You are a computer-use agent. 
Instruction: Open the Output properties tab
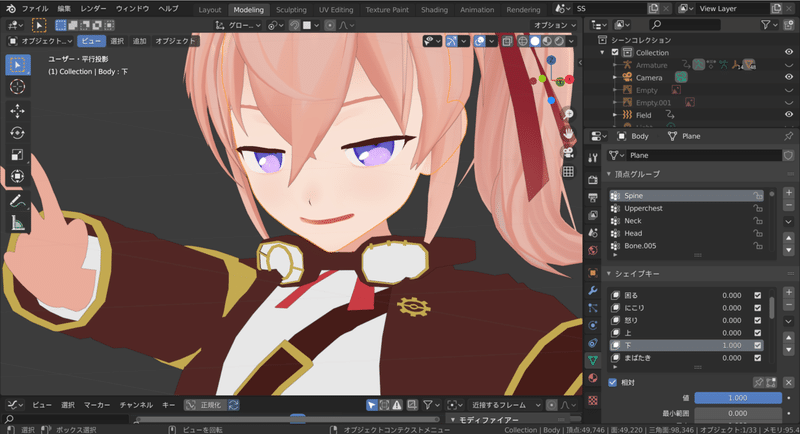click(592, 197)
